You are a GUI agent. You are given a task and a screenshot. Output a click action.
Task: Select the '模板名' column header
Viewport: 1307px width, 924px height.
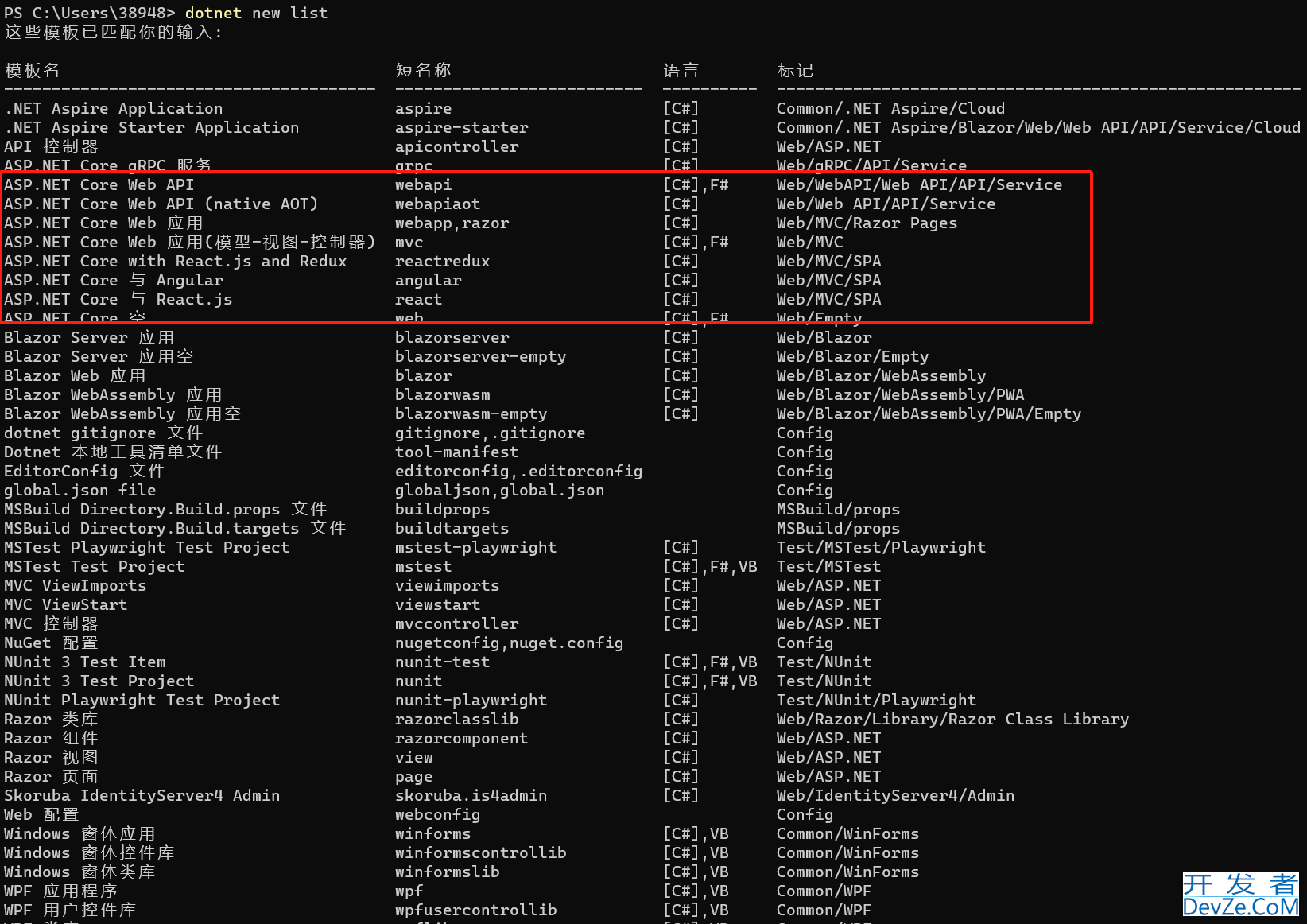tap(32, 70)
